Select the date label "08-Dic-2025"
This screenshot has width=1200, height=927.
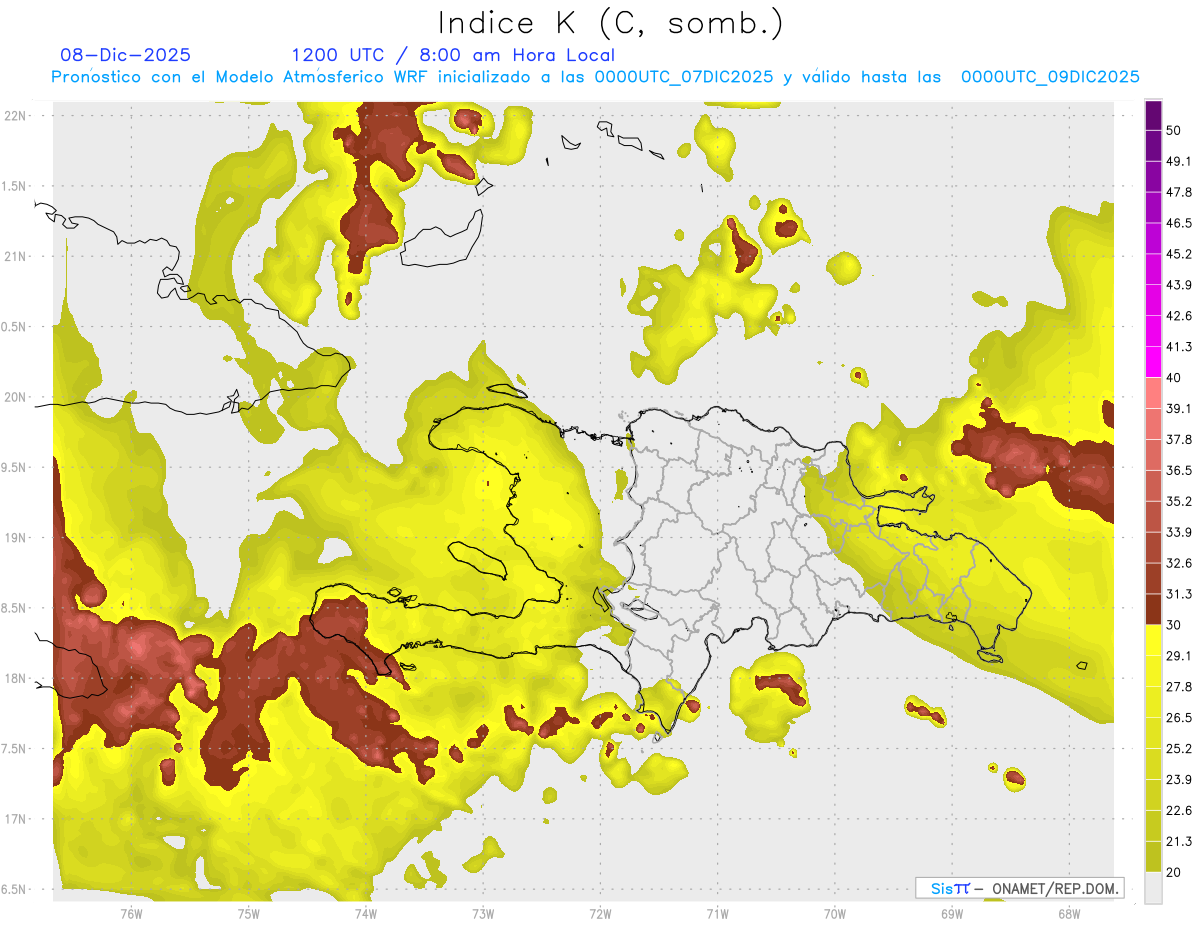click(x=126, y=55)
